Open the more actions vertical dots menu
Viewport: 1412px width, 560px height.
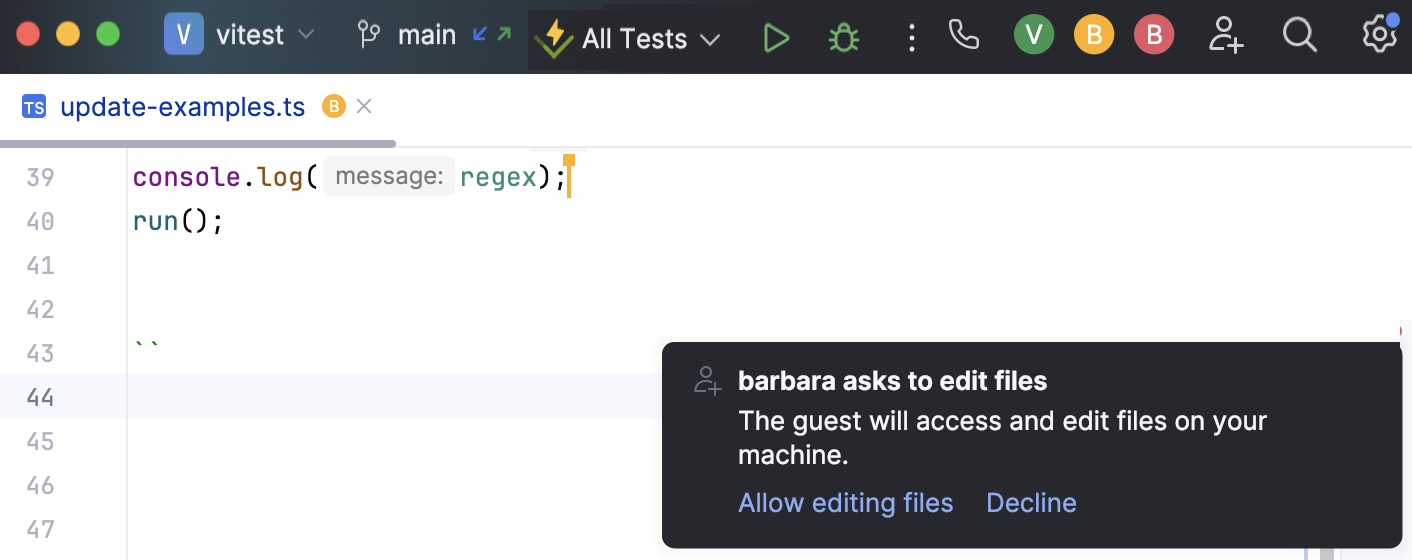point(911,38)
